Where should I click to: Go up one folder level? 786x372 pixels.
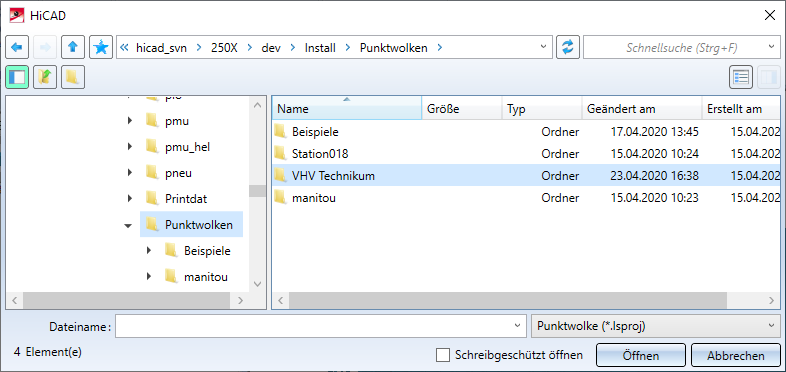(73, 47)
